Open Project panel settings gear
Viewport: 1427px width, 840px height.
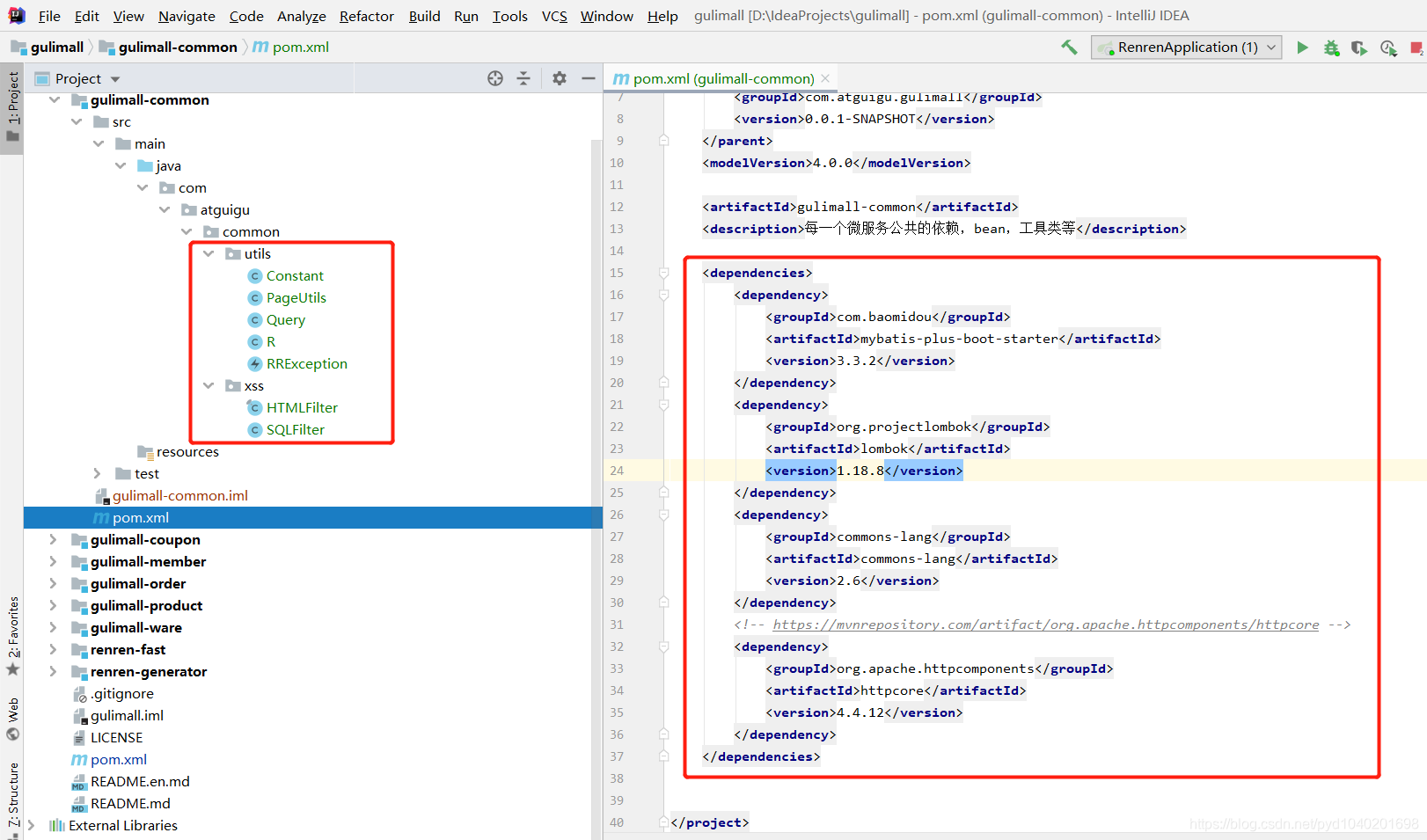point(560,78)
